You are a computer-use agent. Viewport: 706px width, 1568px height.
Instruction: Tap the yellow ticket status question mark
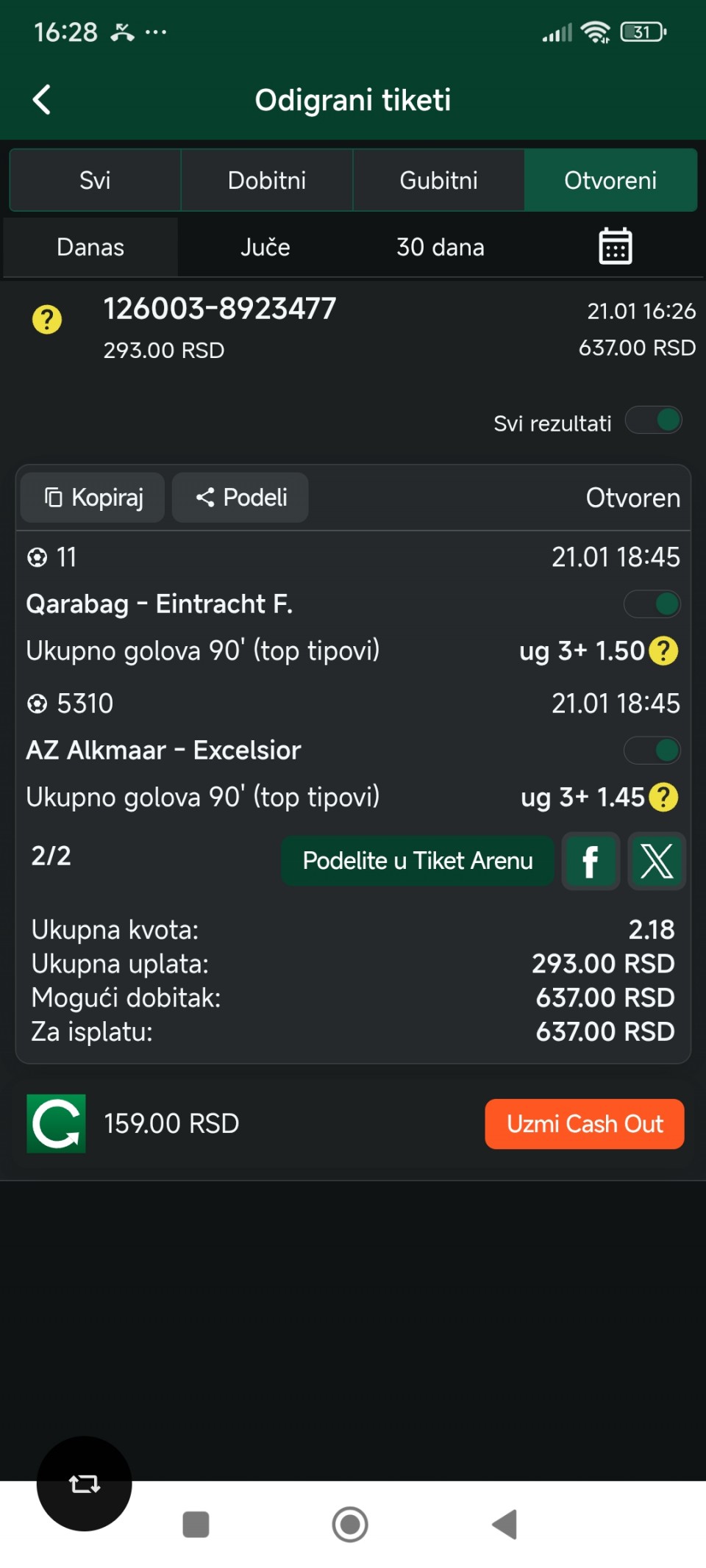[x=47, y=320]
